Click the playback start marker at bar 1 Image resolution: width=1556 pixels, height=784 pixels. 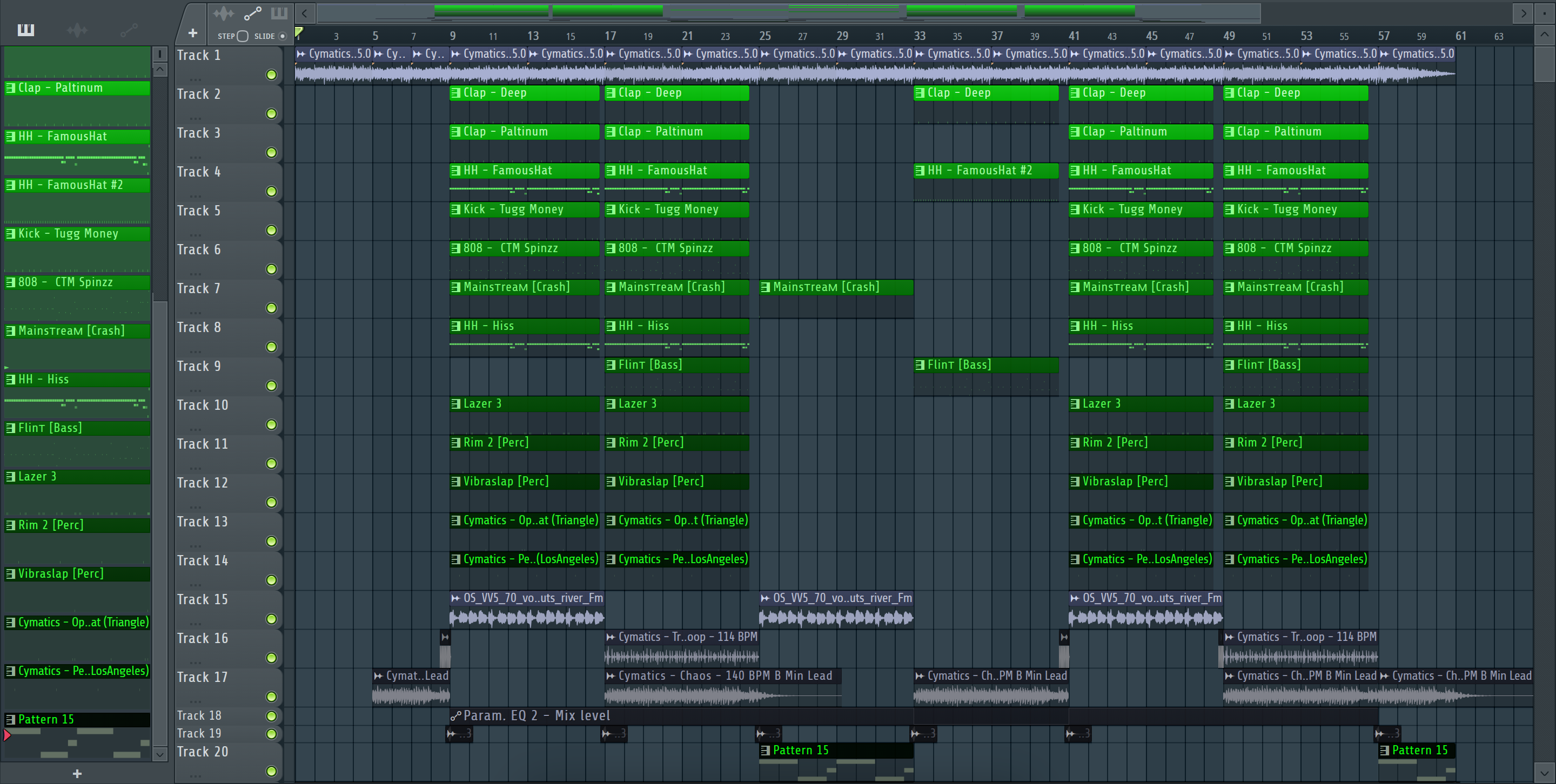pos(298,32)
